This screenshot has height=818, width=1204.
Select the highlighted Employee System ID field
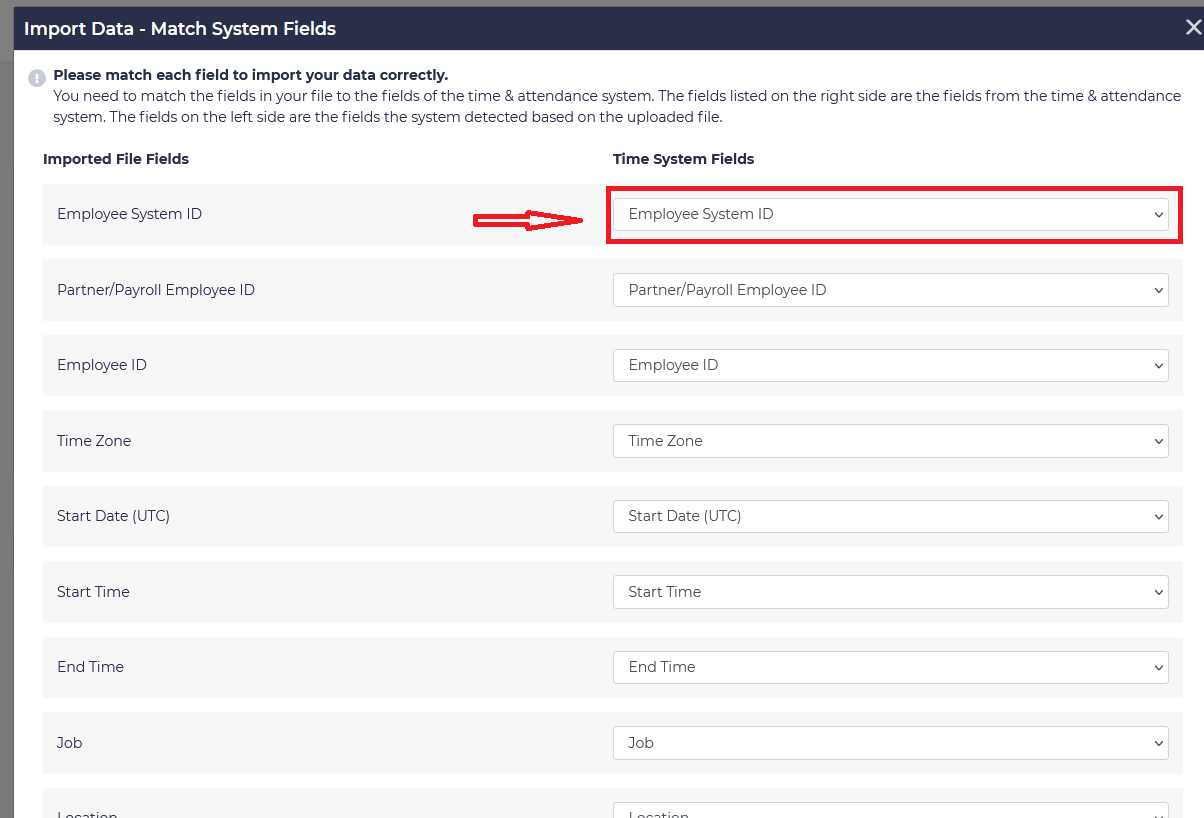coord(890,213)
